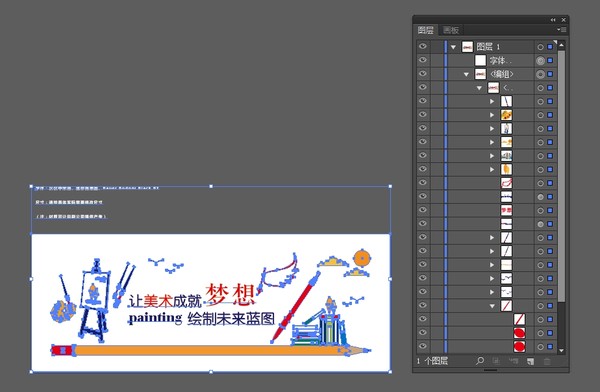Toggle visibility eye of <编组> row

point(423,74)
